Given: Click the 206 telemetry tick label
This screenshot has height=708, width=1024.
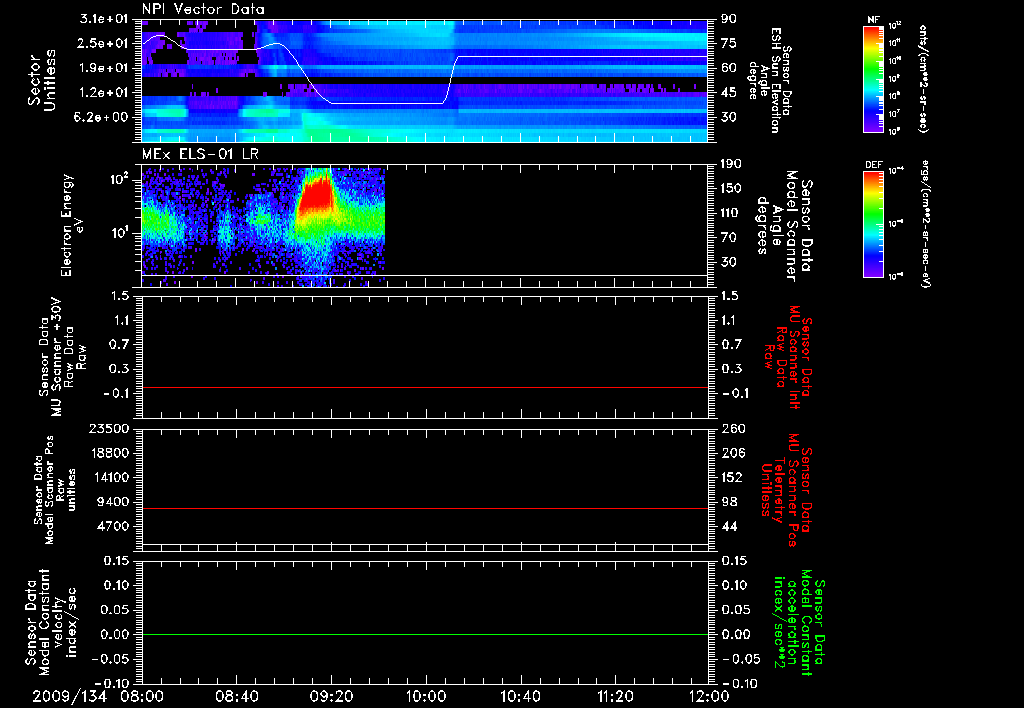Looking at the screenshot, I should pyautogui.click(x=731, y=453).
